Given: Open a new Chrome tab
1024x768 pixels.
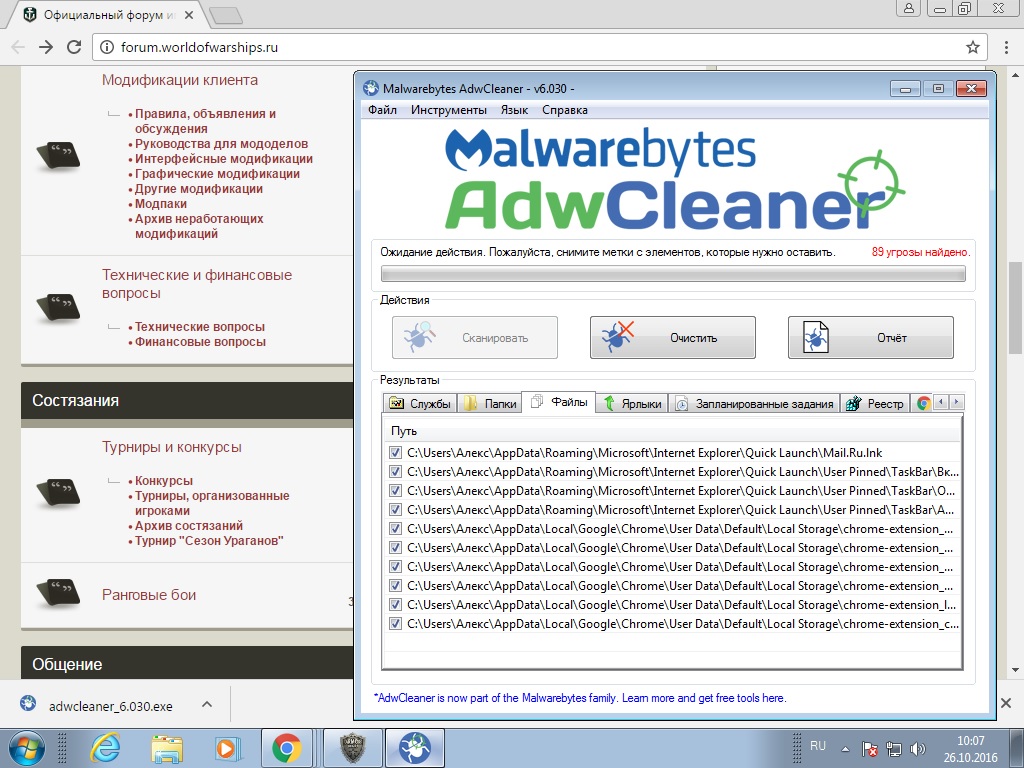Looking at the screenshot, I should click(227, 16).
